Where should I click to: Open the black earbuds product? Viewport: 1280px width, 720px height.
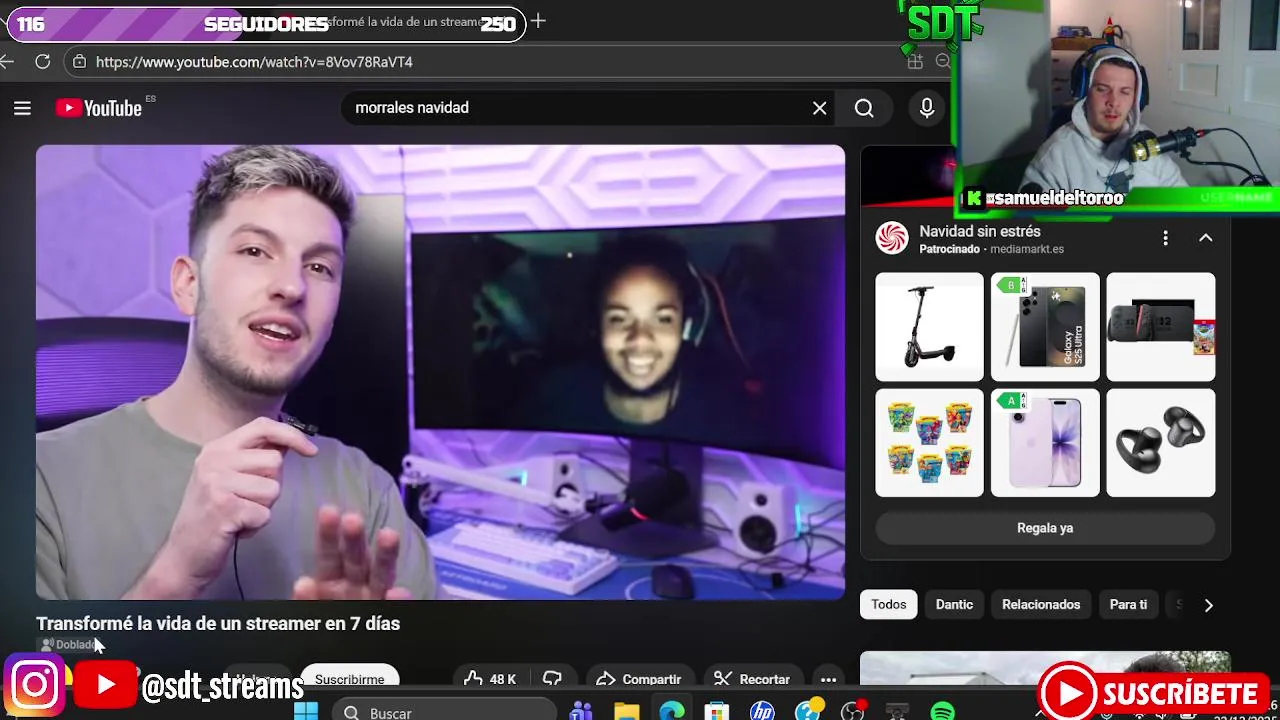click(1161, 443)
